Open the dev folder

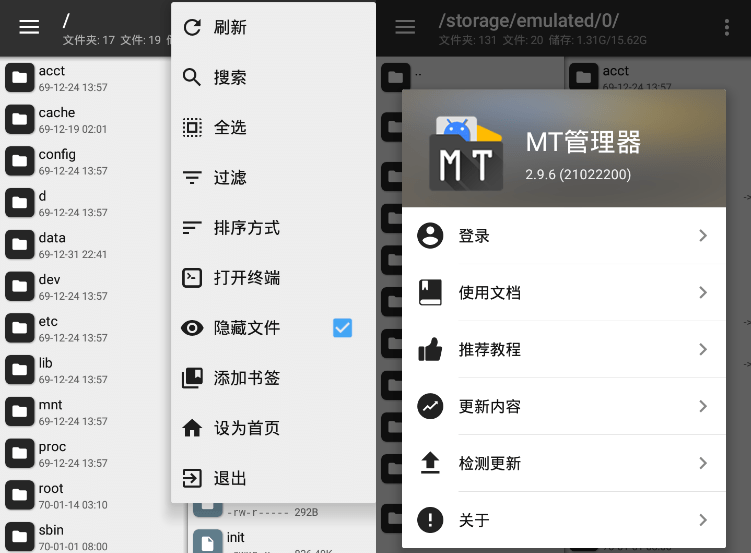[86, 287]
